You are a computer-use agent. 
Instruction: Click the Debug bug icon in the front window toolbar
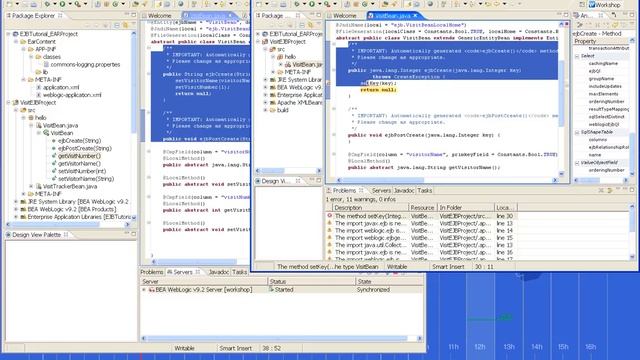click(x=297, y=4)
